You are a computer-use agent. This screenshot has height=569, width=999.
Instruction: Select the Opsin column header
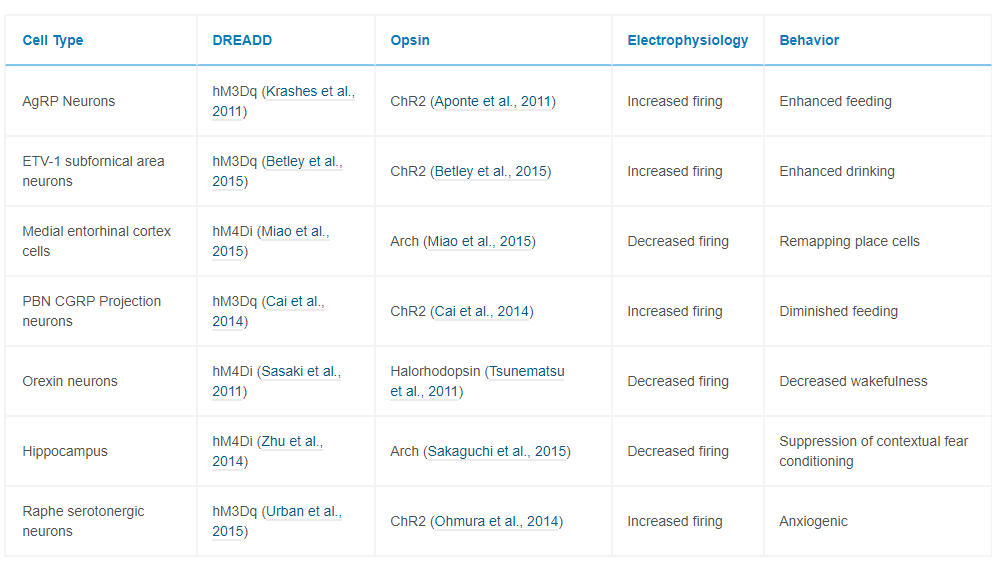click(410, 41)
